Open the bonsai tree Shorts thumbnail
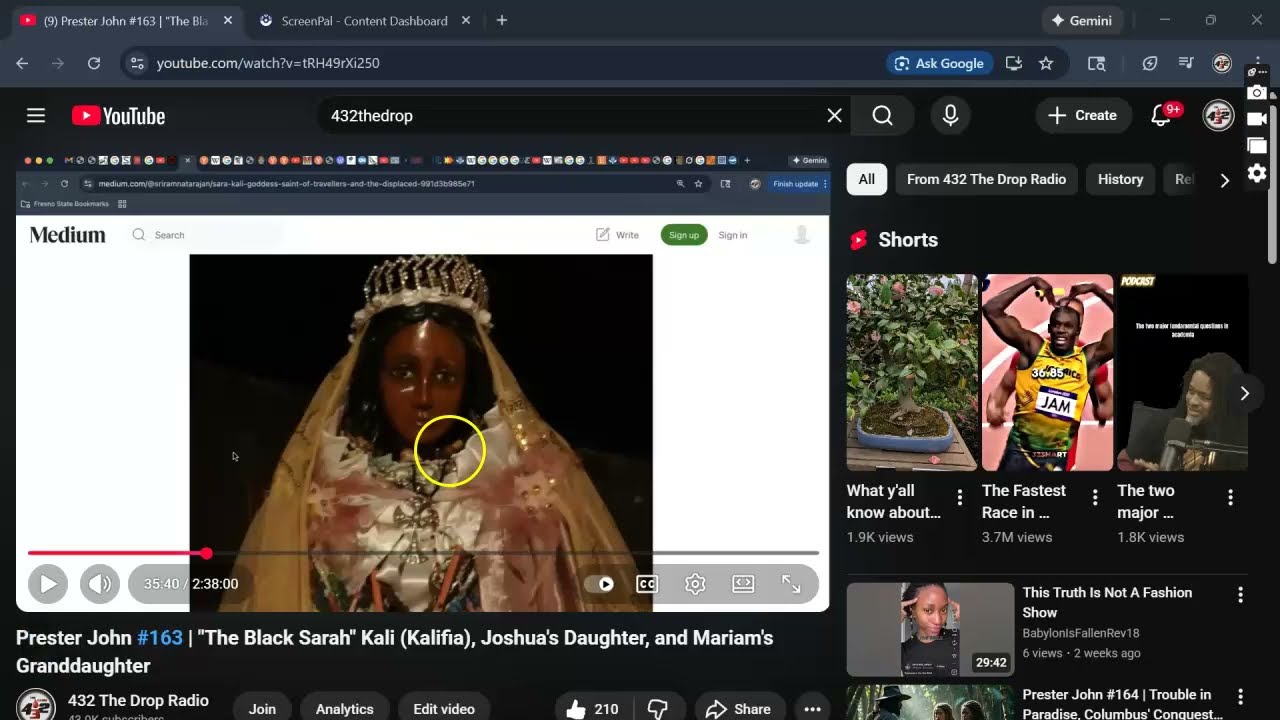1280x720 pixels. pyautogui.click(x=912, y=372)
